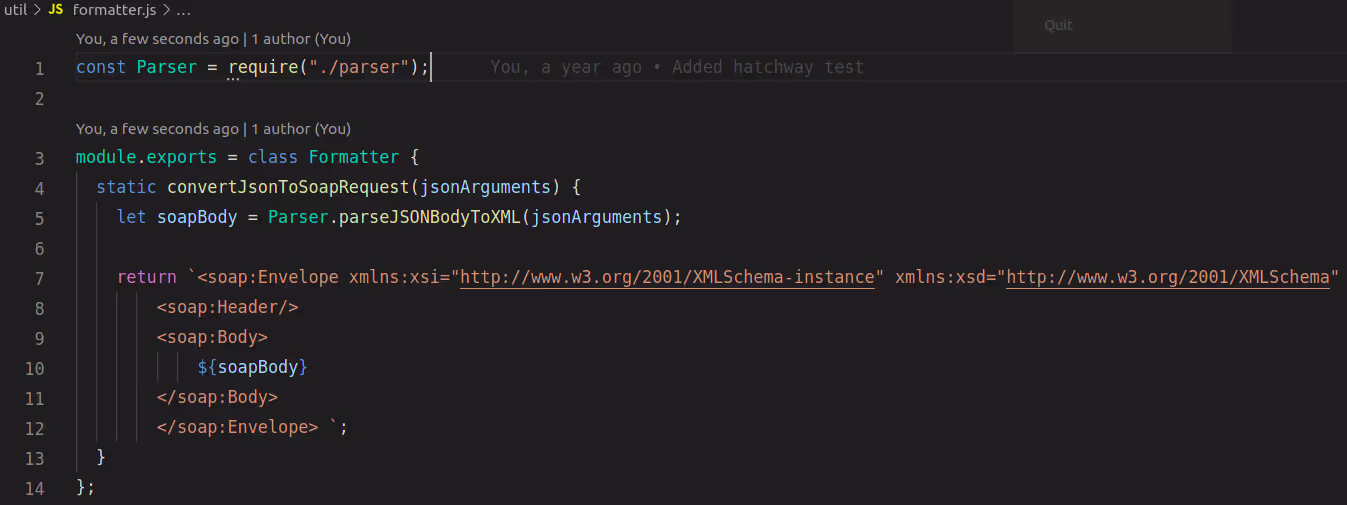Image resolution: width=1347 pixels, height=505 pixels.
Task: Click the 'Formatter' class name
Action: [x=354, y=157]
